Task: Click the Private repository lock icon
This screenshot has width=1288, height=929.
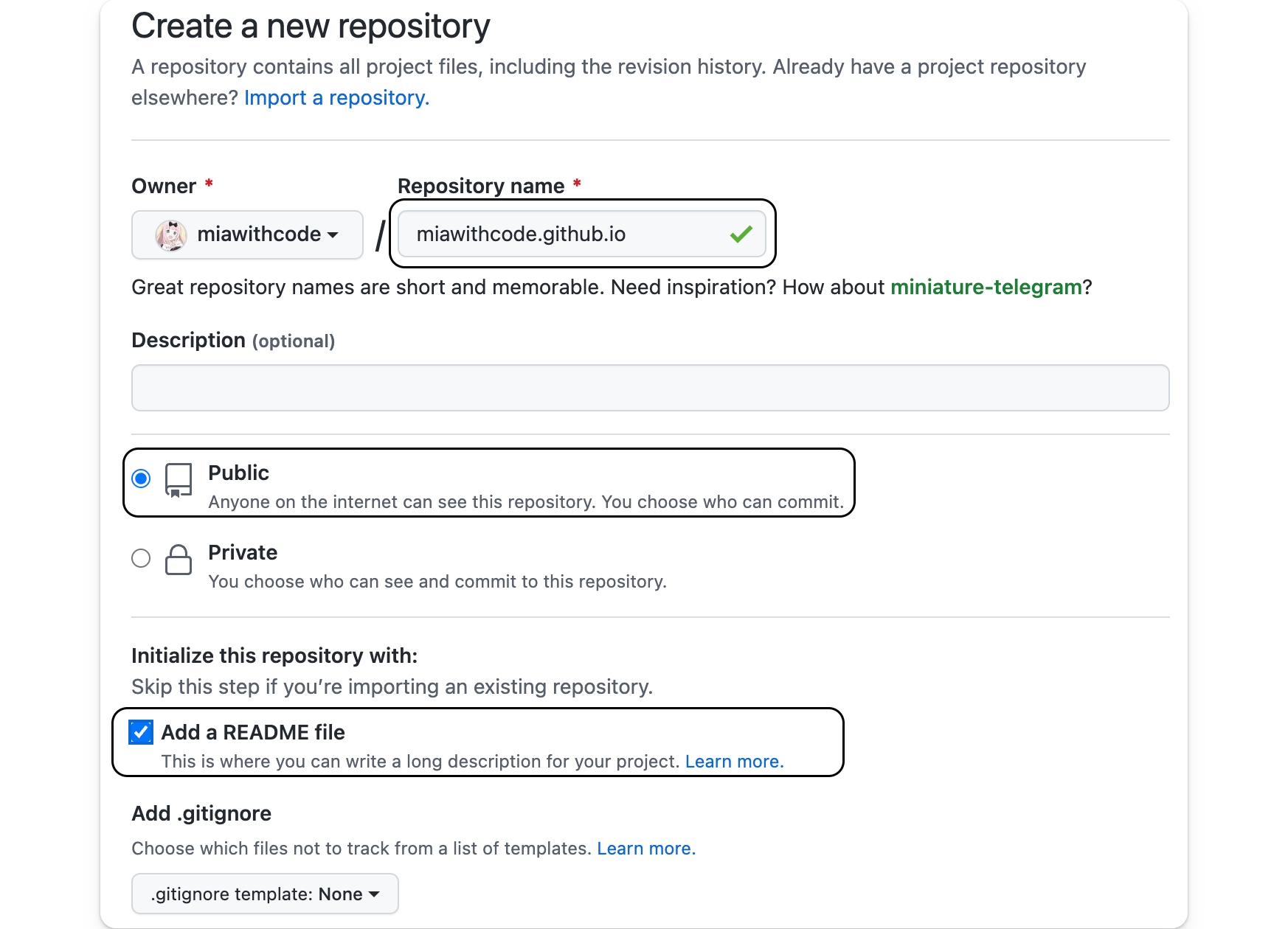Action: click(179, 560)
